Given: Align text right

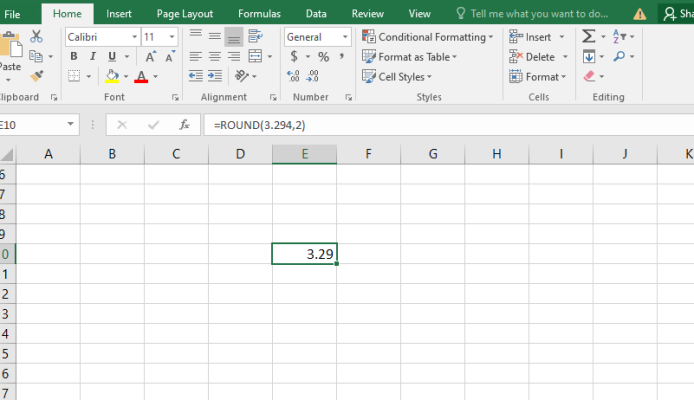Looking at the screenshot, I should pos(234,56).
